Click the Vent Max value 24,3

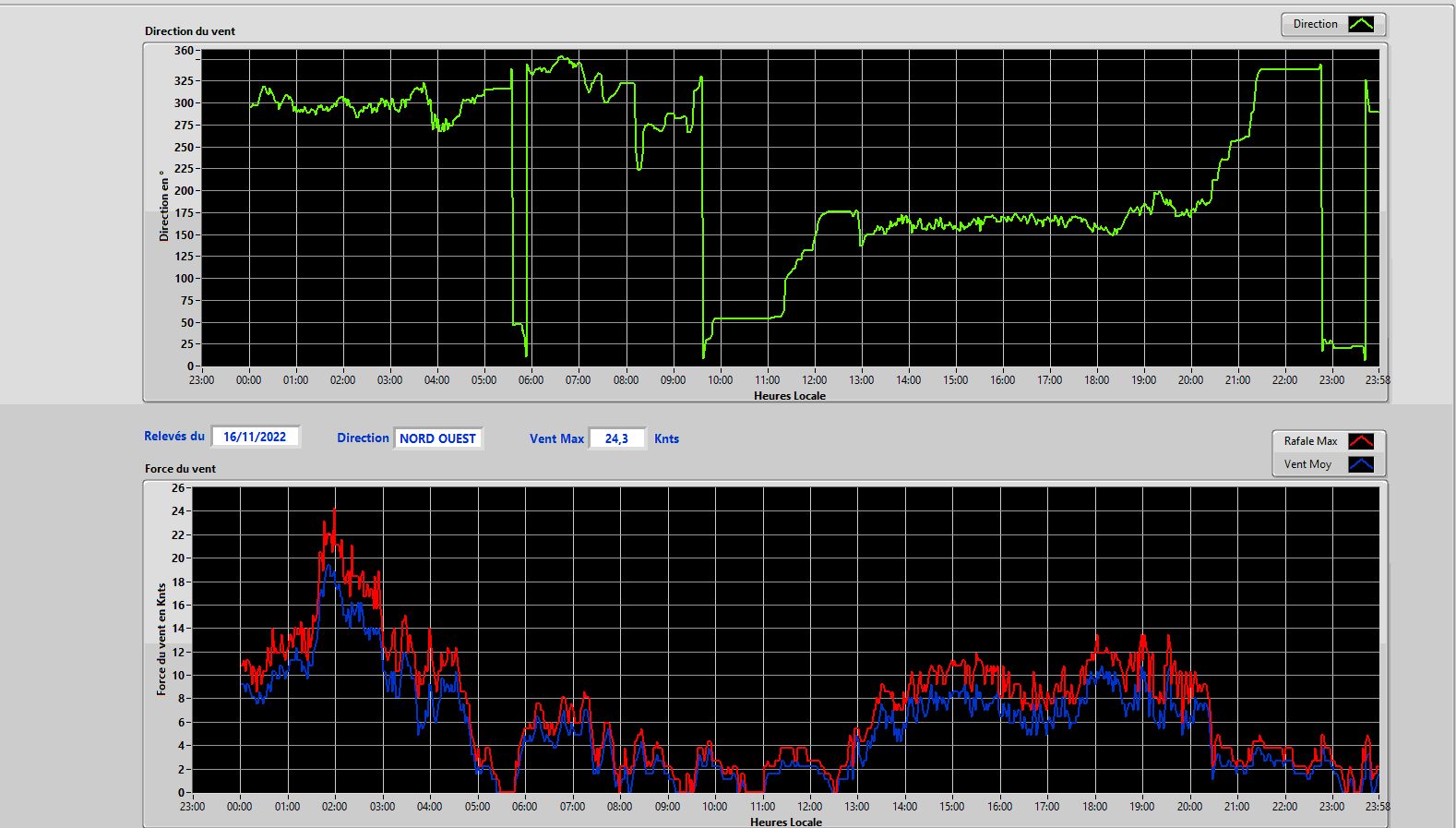pyautogui.click(x=617, y=438)
